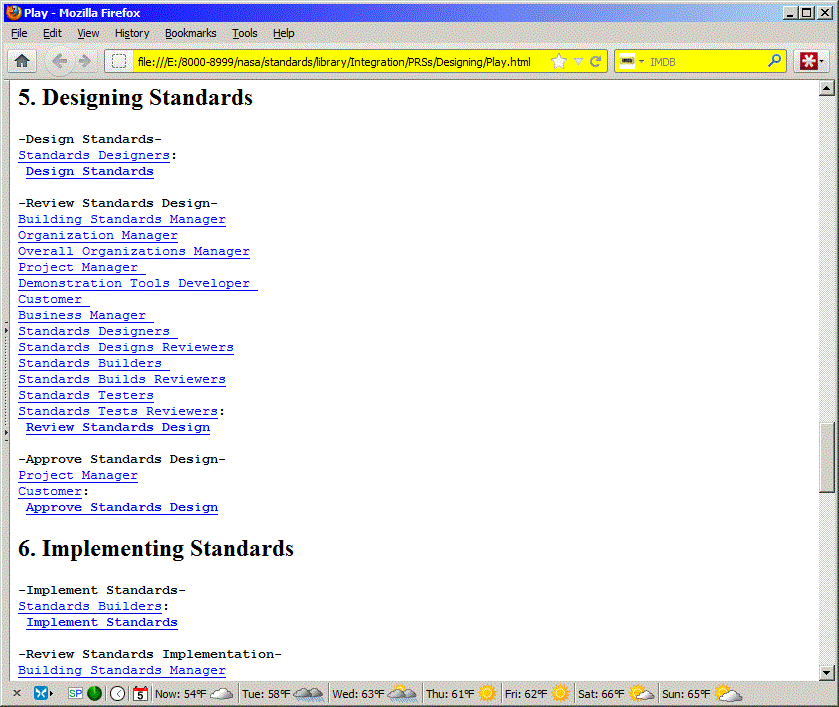The height and width of the screenshot is (707, 839).
Task: Open the Organization Manager link
Action: [98, 235]
